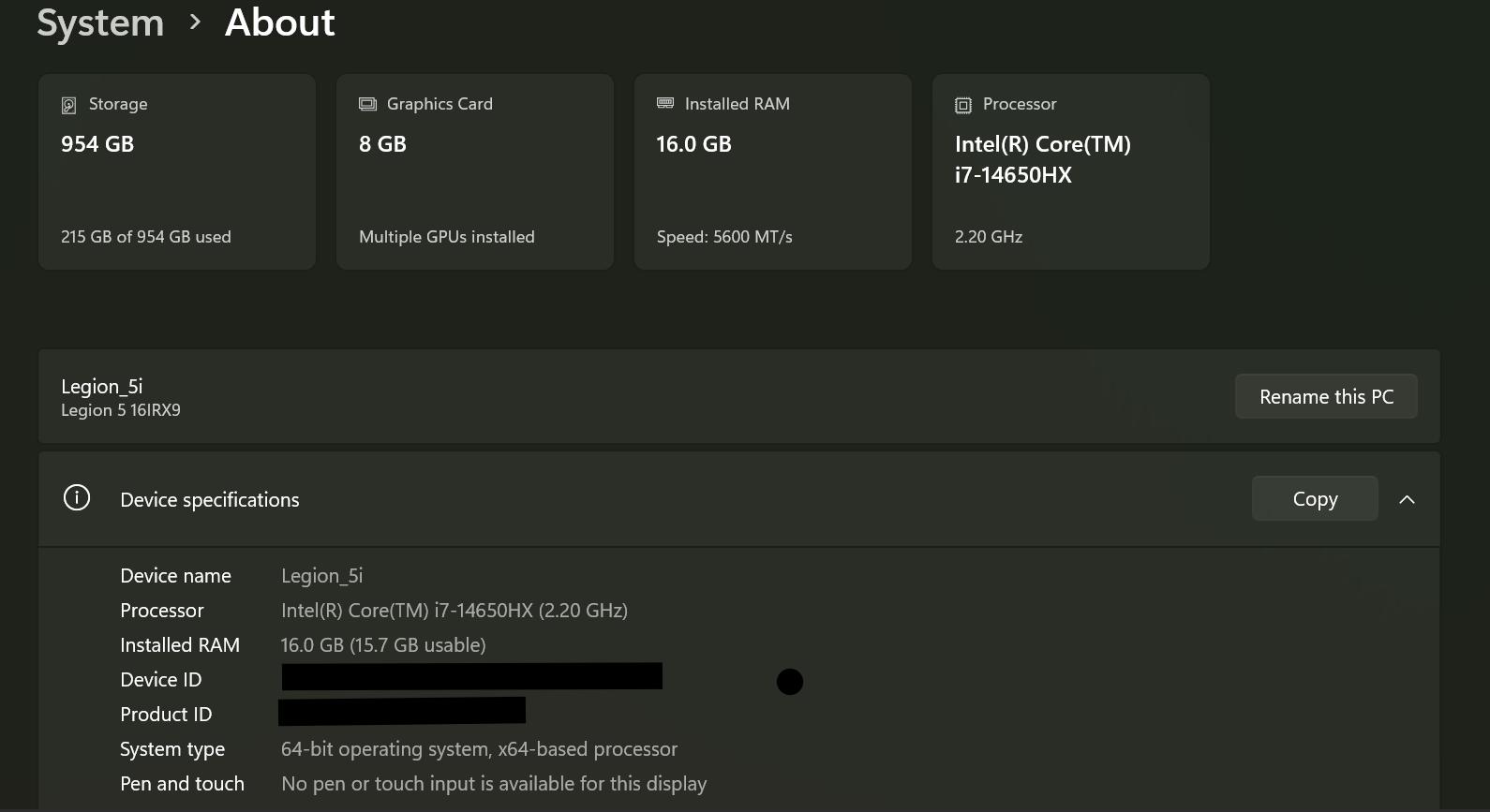The image size is (1490, 812).
Task: Open the Installed RAM 16.0 GB card
Action: coord(773,172)
